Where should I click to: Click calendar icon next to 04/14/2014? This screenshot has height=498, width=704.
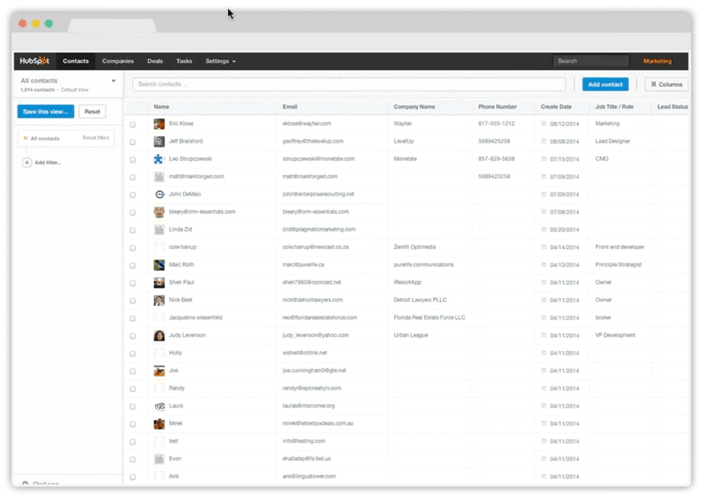(544, 247)
